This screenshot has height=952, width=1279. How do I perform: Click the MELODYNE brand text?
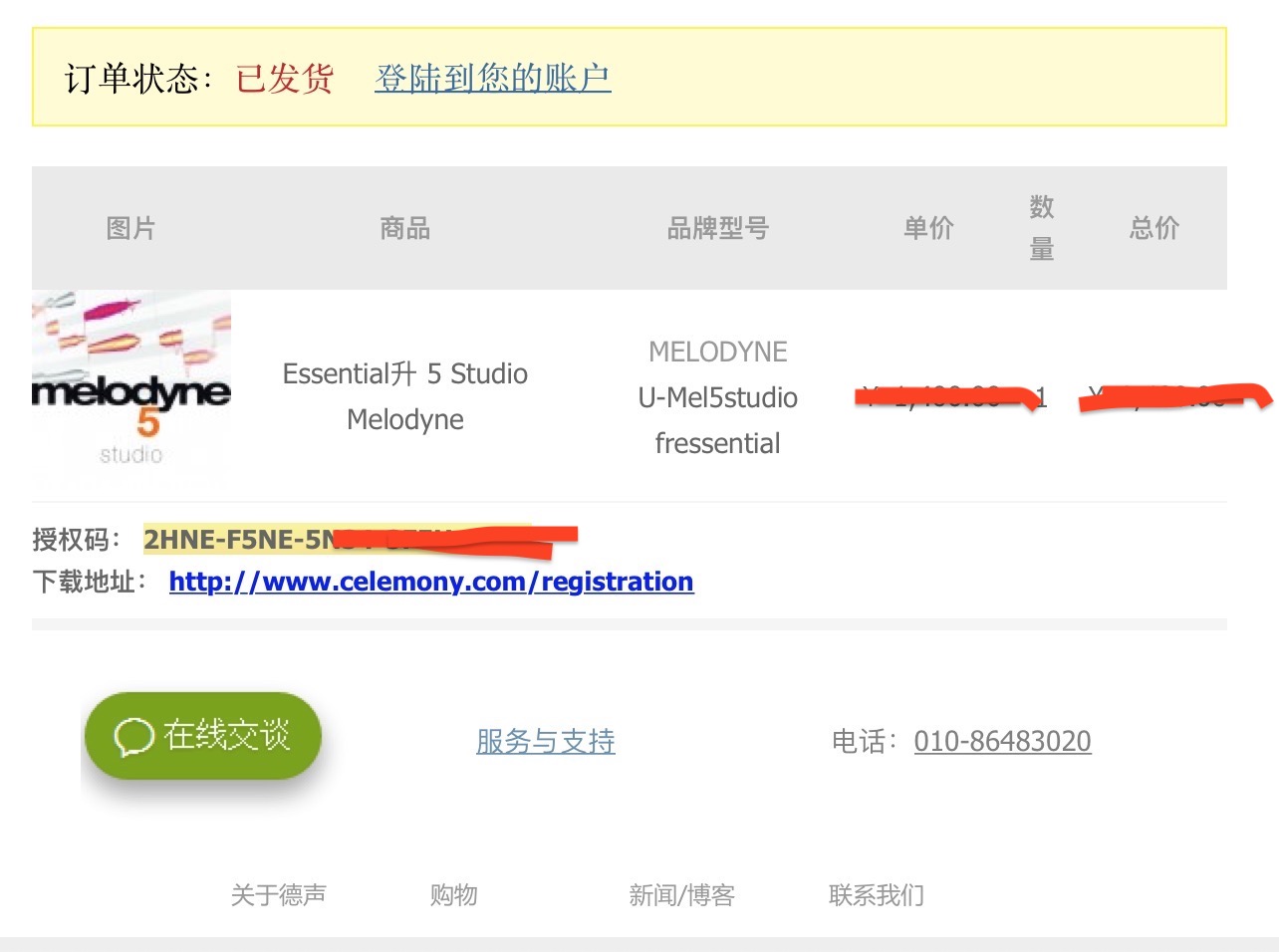[718, 352]
